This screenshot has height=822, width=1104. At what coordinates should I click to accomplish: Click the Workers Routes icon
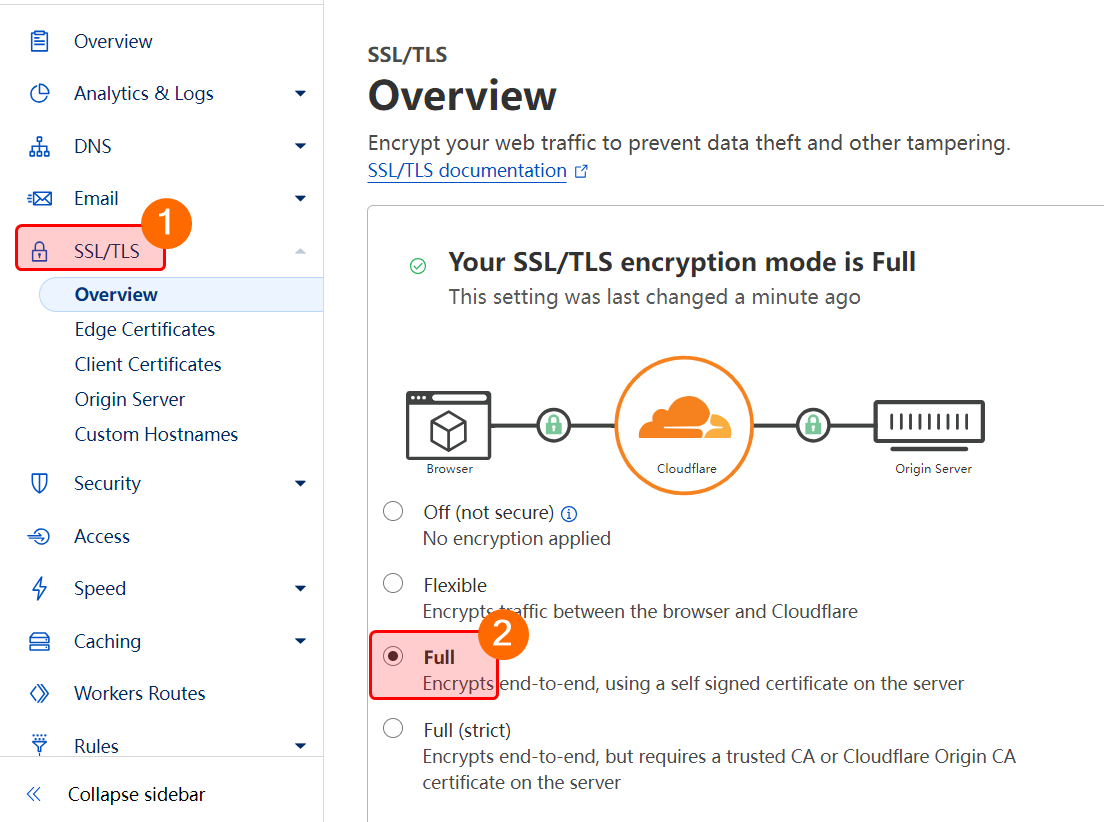click(x=39, y=694)
